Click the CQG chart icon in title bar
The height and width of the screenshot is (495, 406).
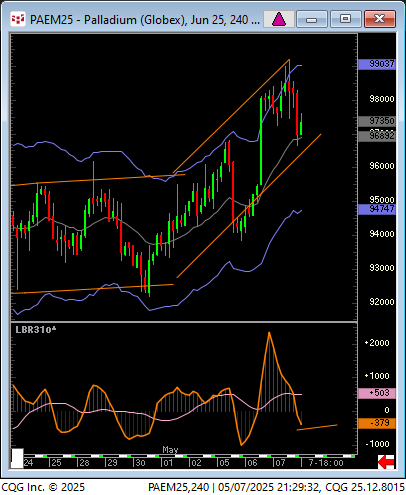click(18, 19)
